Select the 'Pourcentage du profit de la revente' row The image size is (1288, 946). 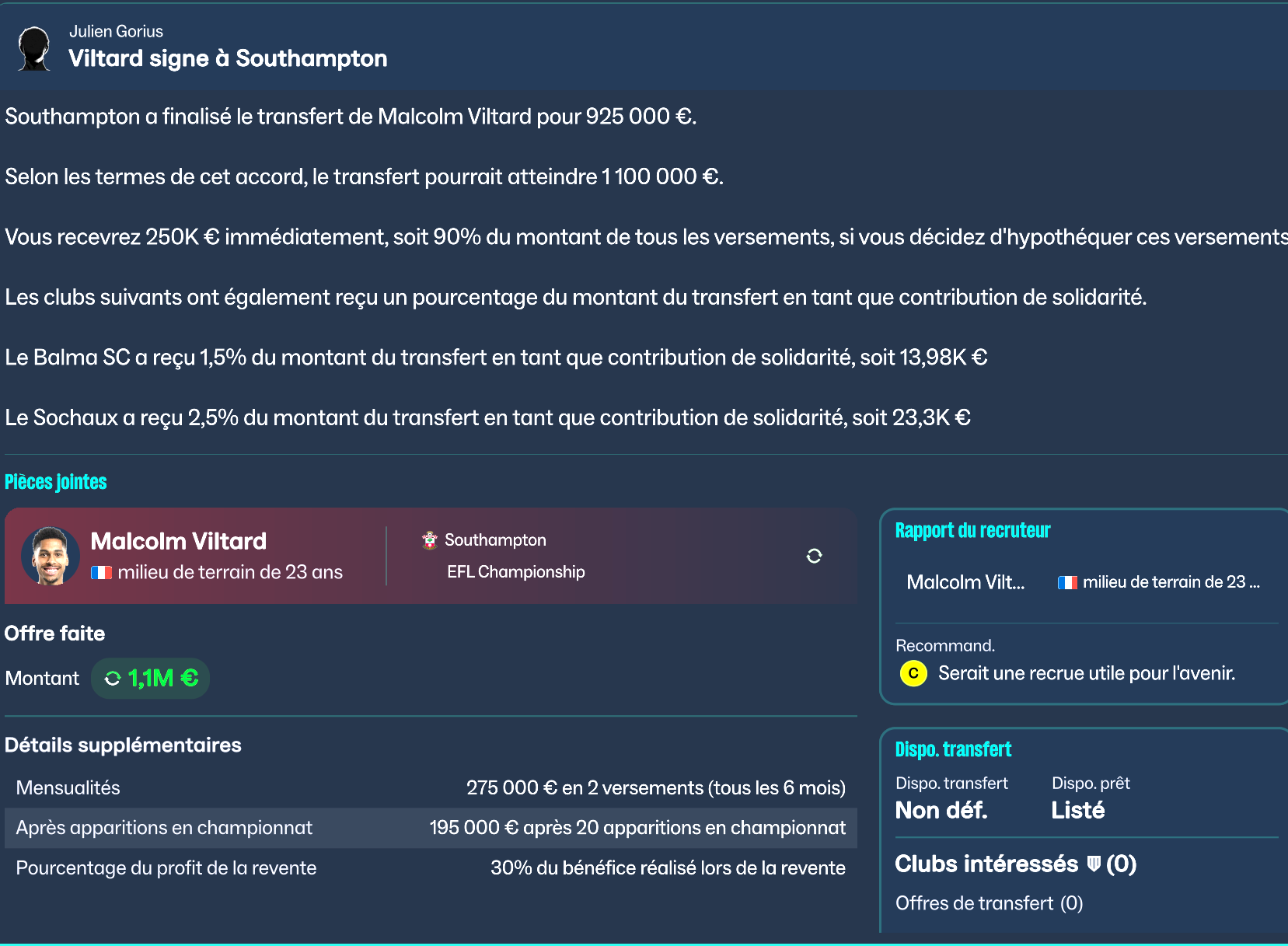point(431,868)
